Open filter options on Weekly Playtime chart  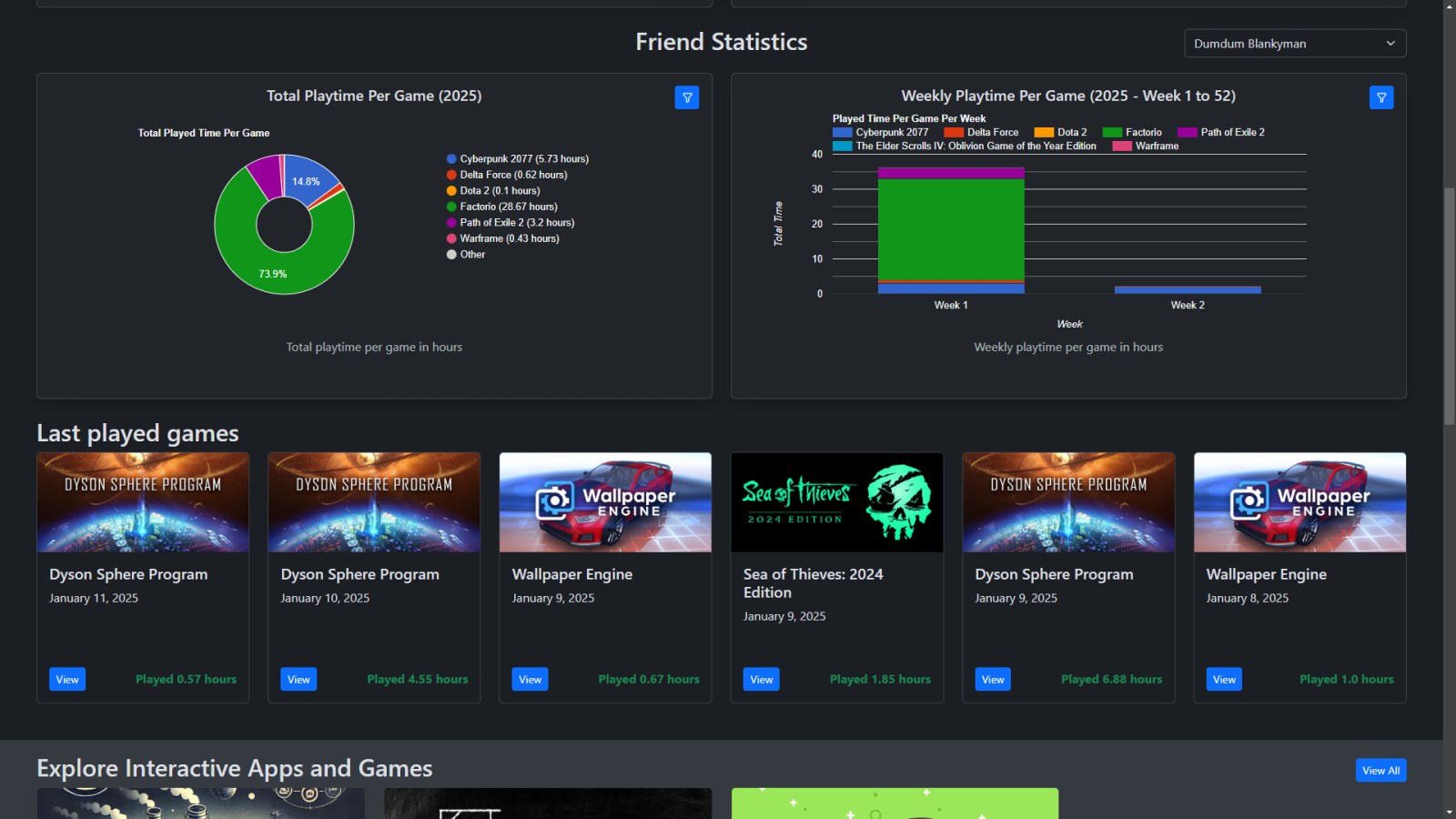1381,97
